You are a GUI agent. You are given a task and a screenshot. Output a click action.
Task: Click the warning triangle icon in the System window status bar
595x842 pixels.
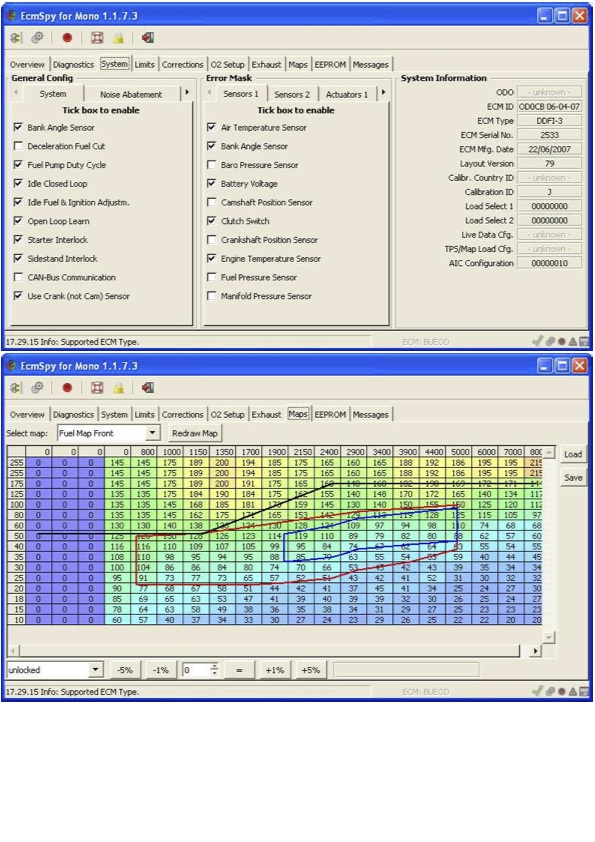click(573, 342)
